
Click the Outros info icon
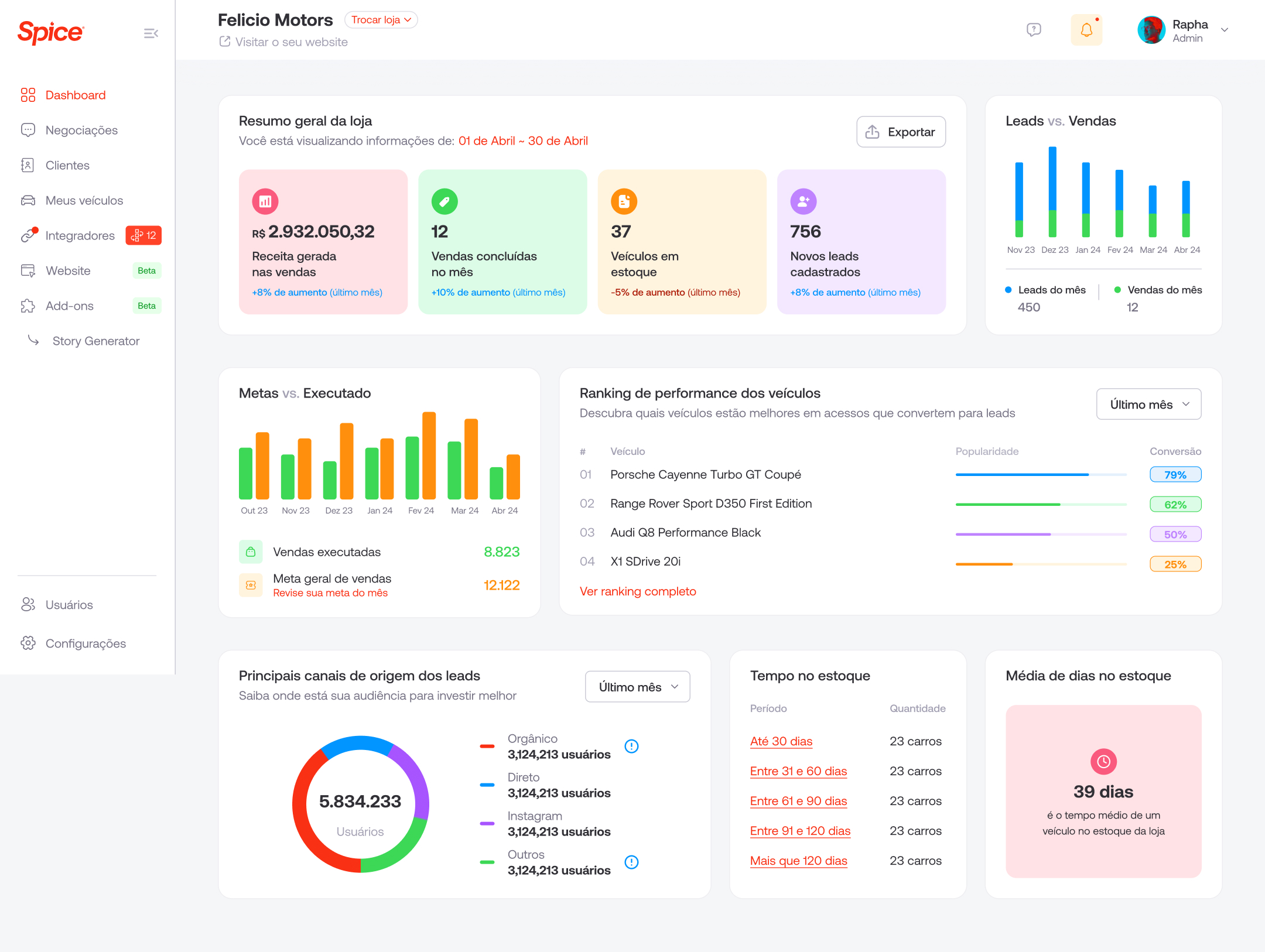click(631, 862)
